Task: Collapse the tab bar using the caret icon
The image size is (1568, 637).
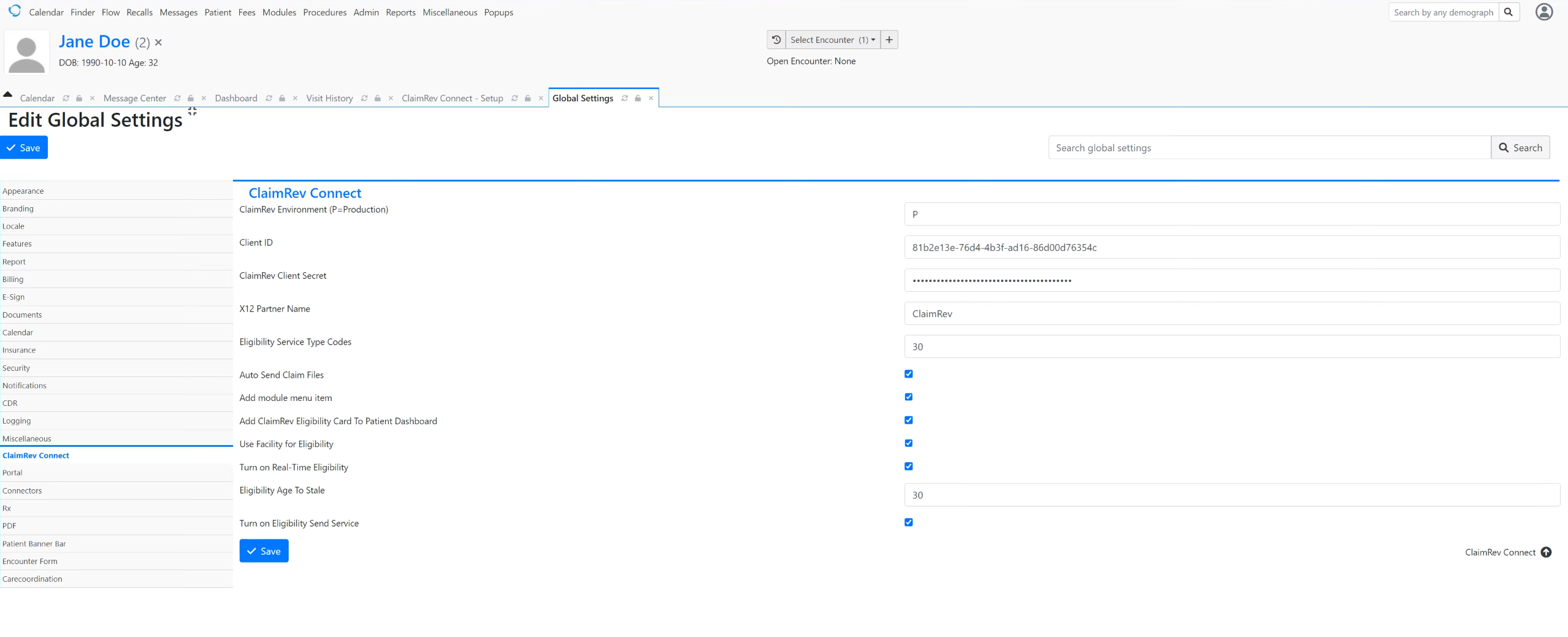Action: 7,93
